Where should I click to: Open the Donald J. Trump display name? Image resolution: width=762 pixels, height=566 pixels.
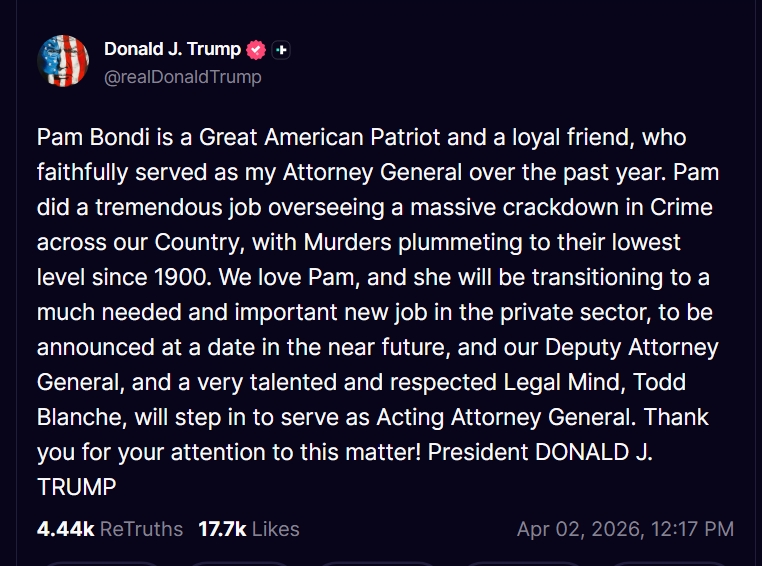(172, 49)
